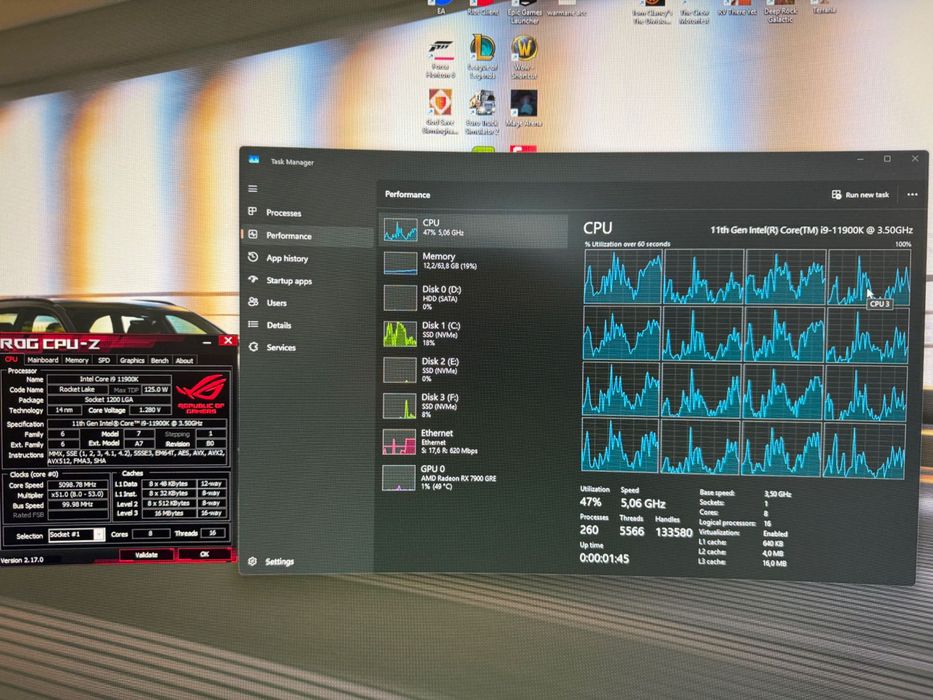The height and width of the screenshot is (700, 933).
Task: Click the Validate button in CPU-Z
Action: pos(146,555)
